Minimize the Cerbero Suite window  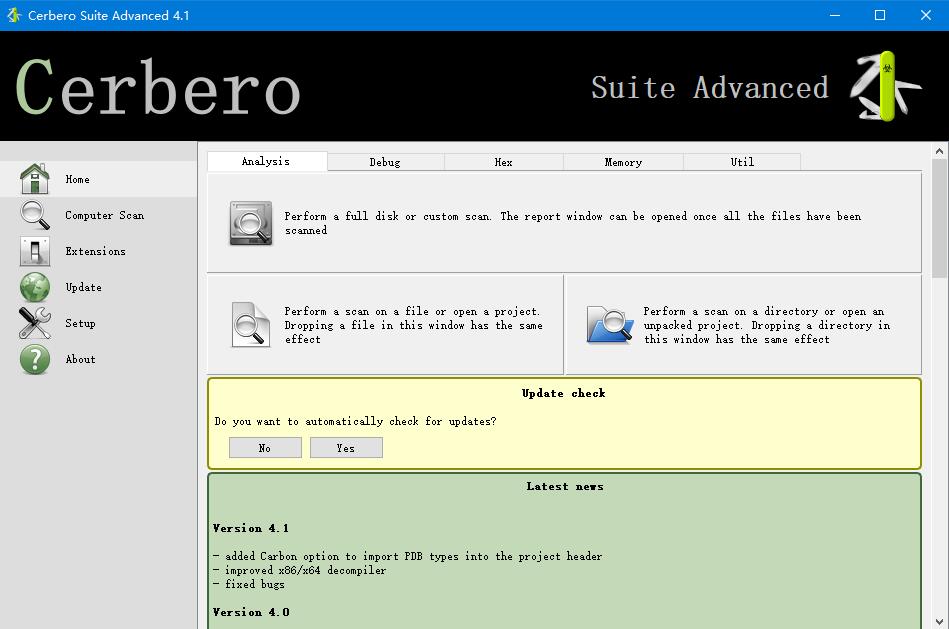835,15
